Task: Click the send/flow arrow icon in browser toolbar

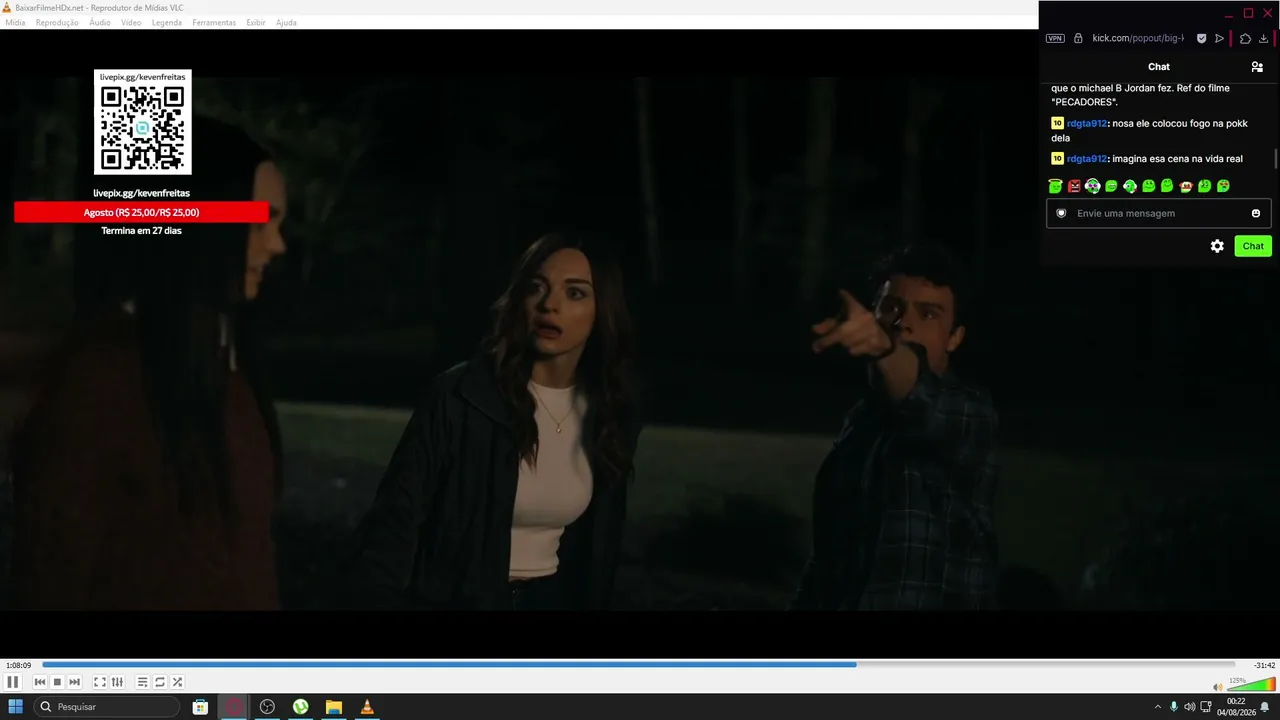Action: pos(1219,38)
